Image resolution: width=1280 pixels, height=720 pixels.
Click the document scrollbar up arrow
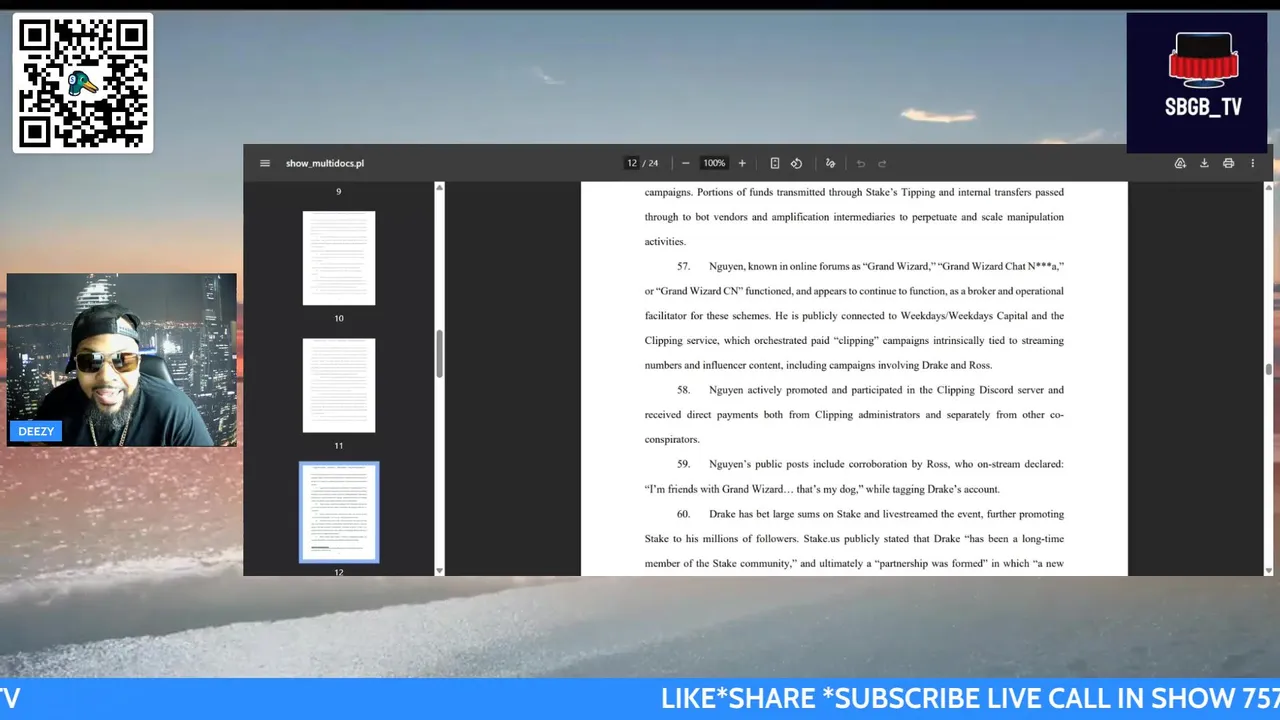(x=1269, y=186)
